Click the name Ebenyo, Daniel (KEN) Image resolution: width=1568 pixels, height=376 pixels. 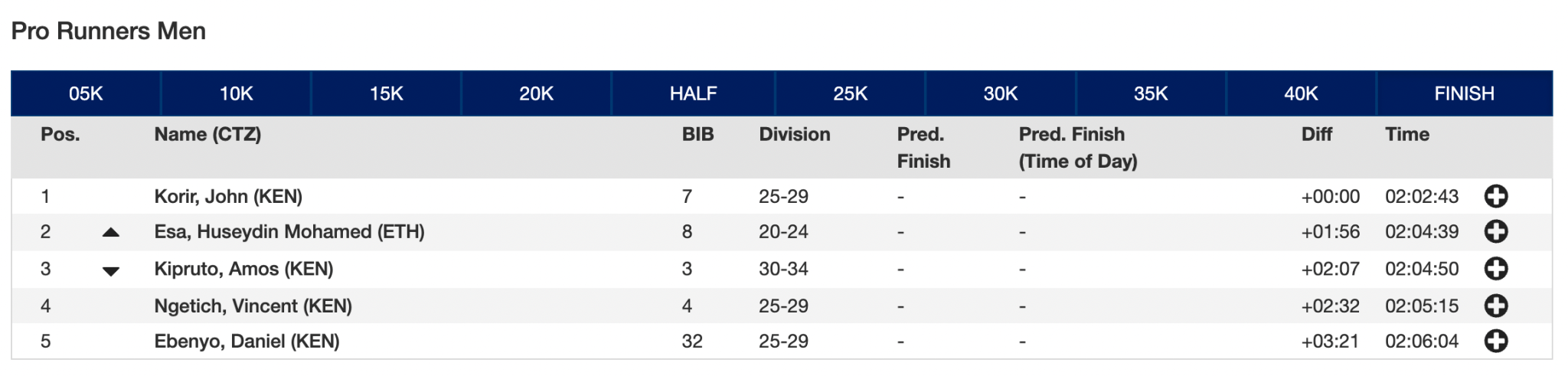pos(247,341)
